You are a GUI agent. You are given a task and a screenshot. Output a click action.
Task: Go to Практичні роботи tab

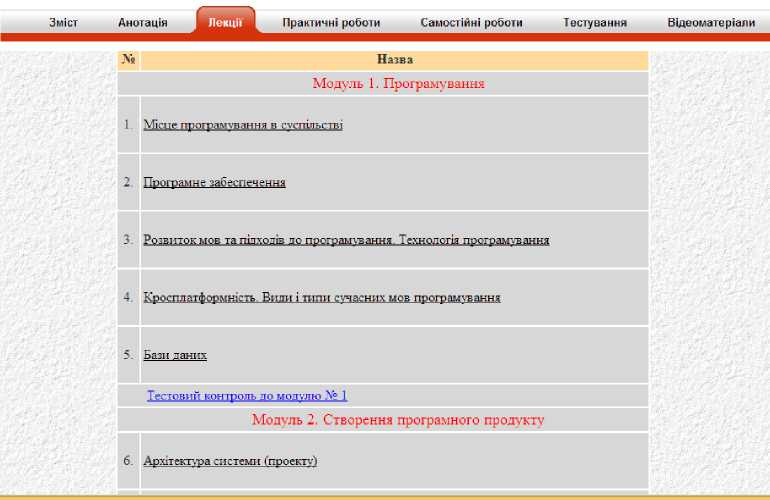pos(331,23)
